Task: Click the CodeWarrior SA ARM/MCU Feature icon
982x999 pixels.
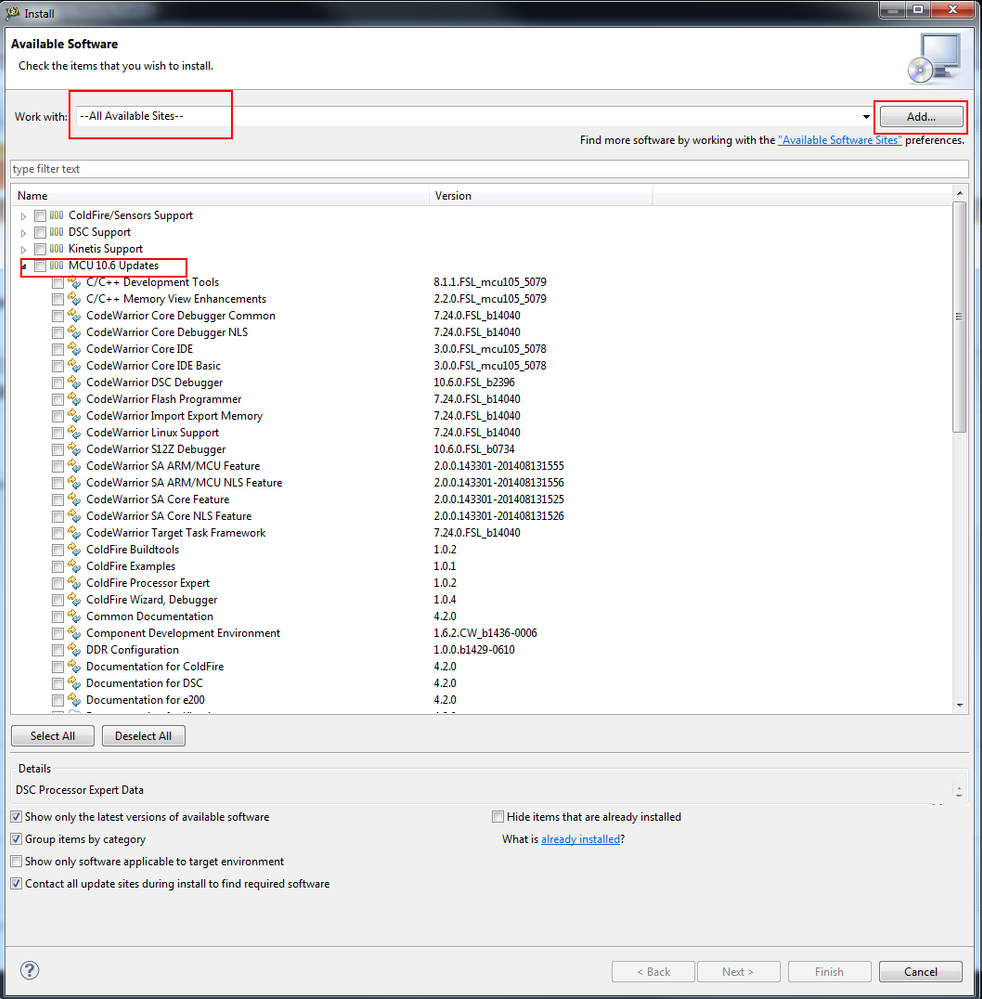Action: pyautogui.click(x=75, y=466)
